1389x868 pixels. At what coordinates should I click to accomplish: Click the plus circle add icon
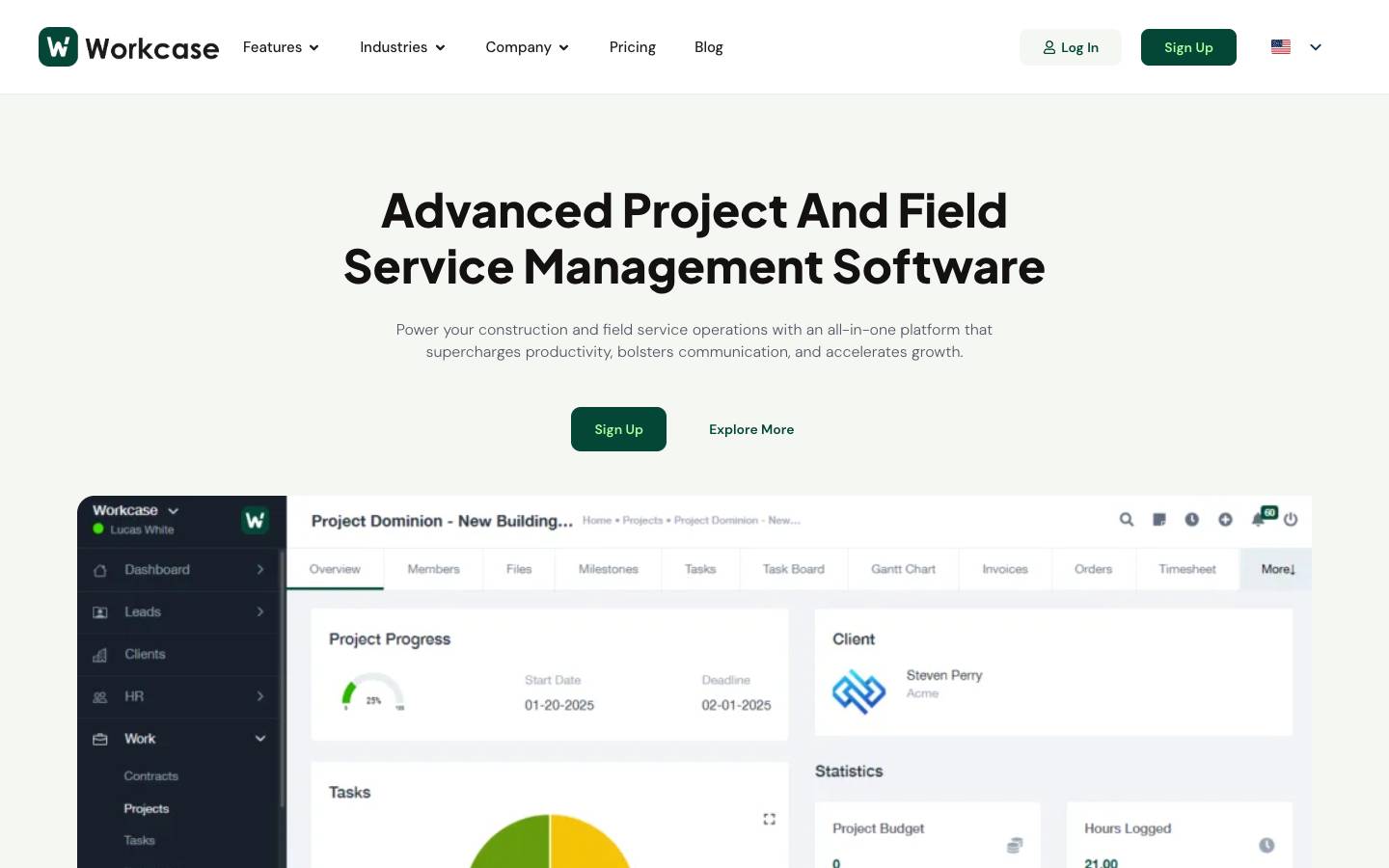coord(1225,520)
